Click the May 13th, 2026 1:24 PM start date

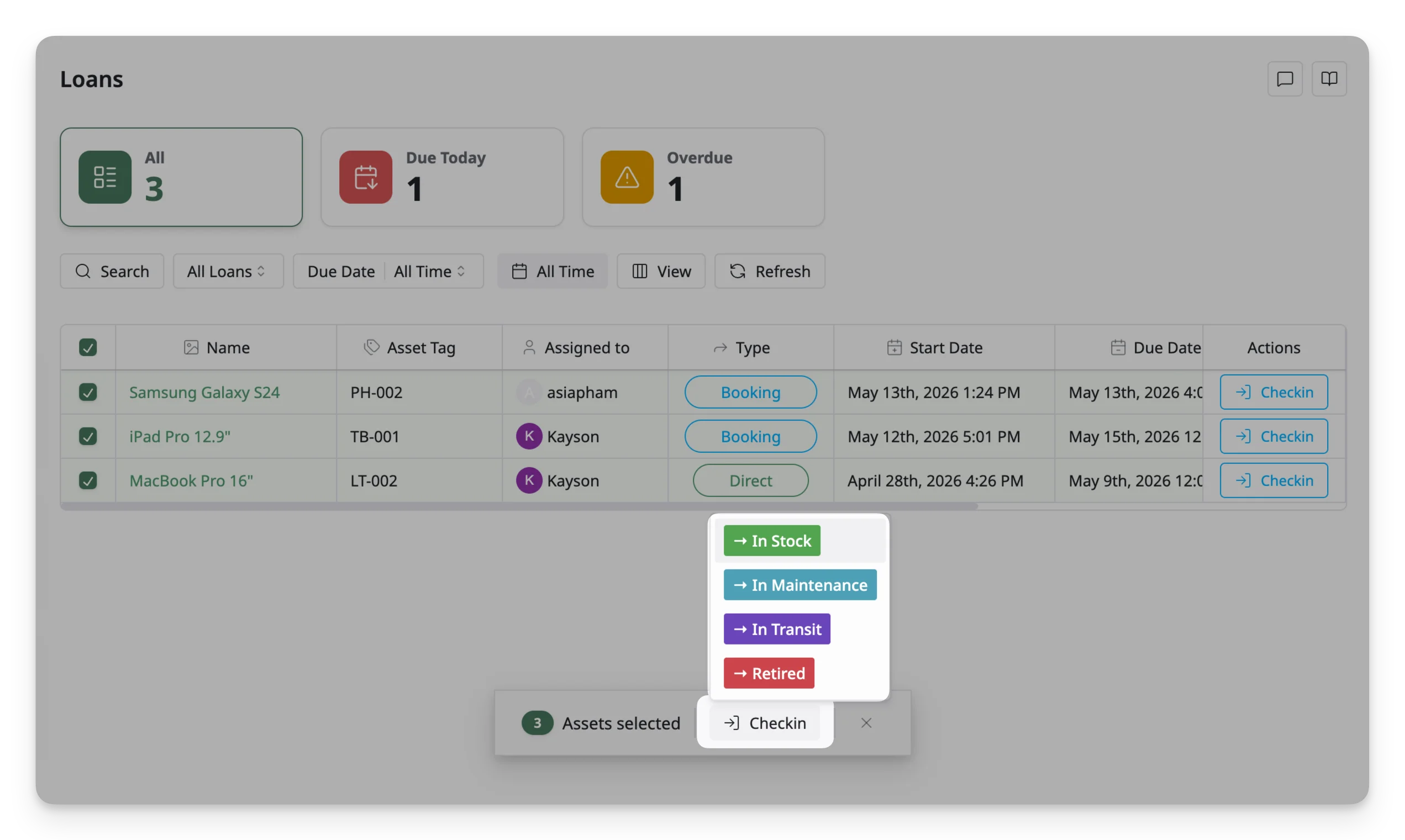pyautogui.click(x=933, y=392)
